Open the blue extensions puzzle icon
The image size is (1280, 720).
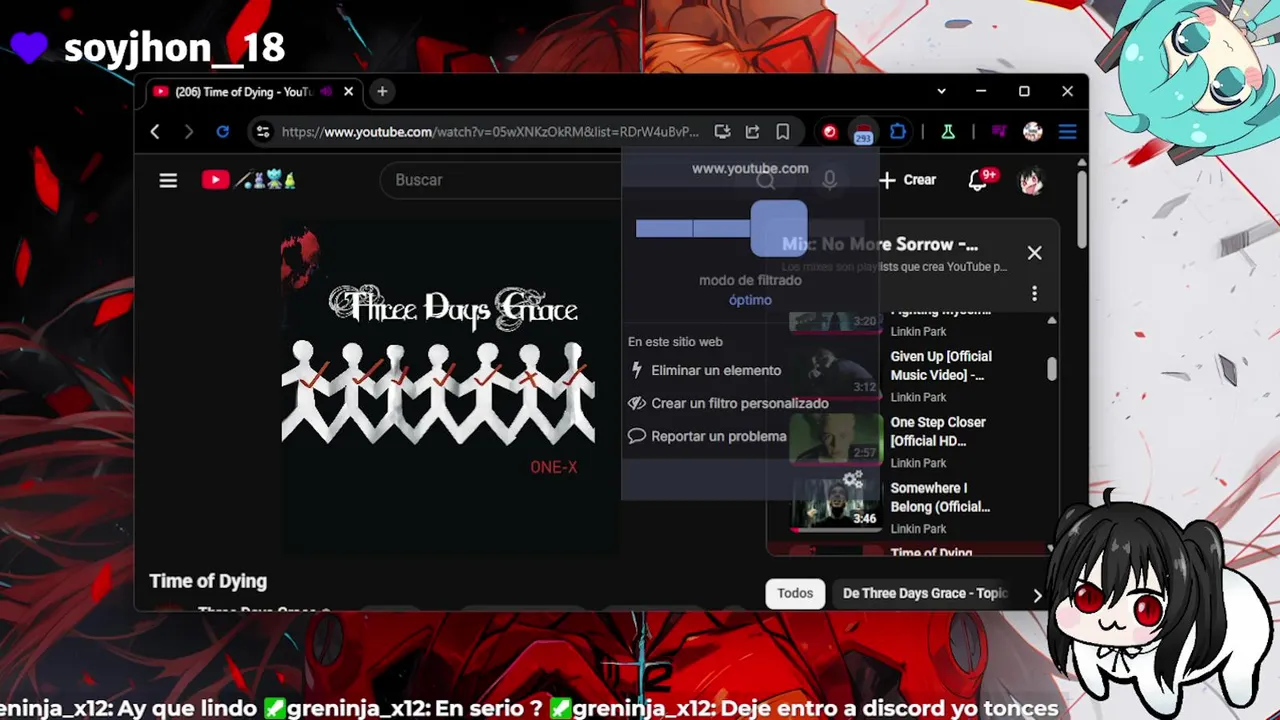898,132
